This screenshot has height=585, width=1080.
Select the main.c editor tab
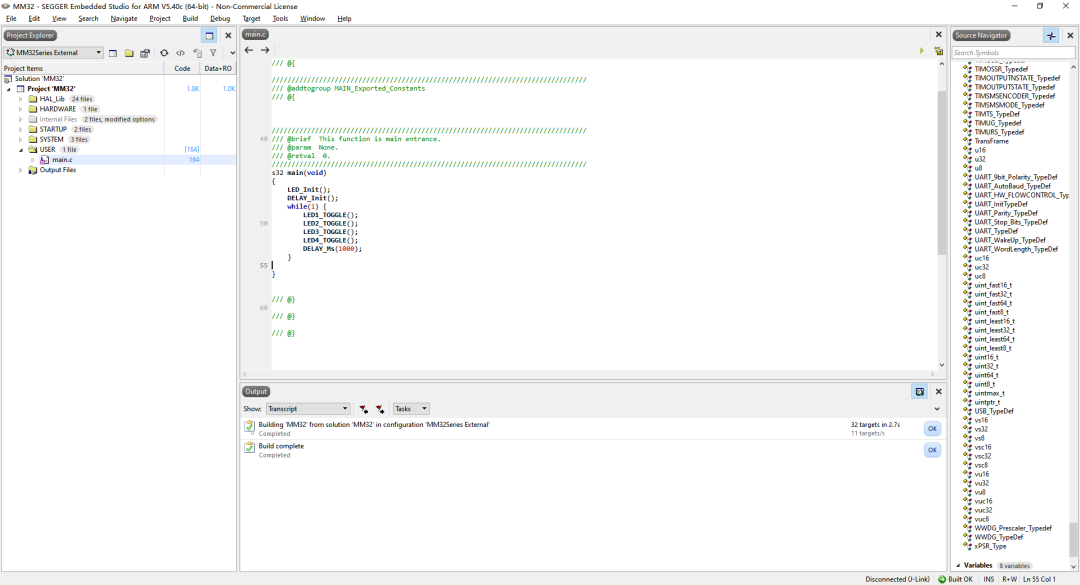tap(255, 34)
